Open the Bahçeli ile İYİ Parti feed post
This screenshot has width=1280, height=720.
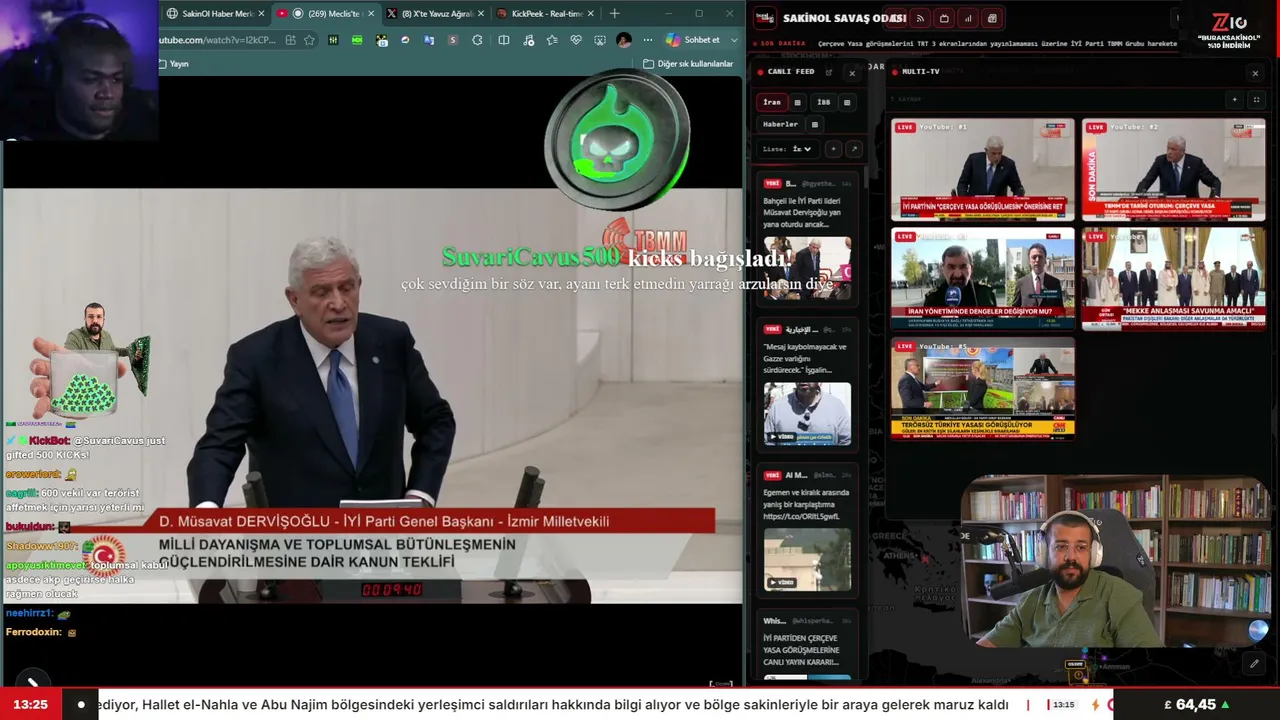(x=807, y=238)
